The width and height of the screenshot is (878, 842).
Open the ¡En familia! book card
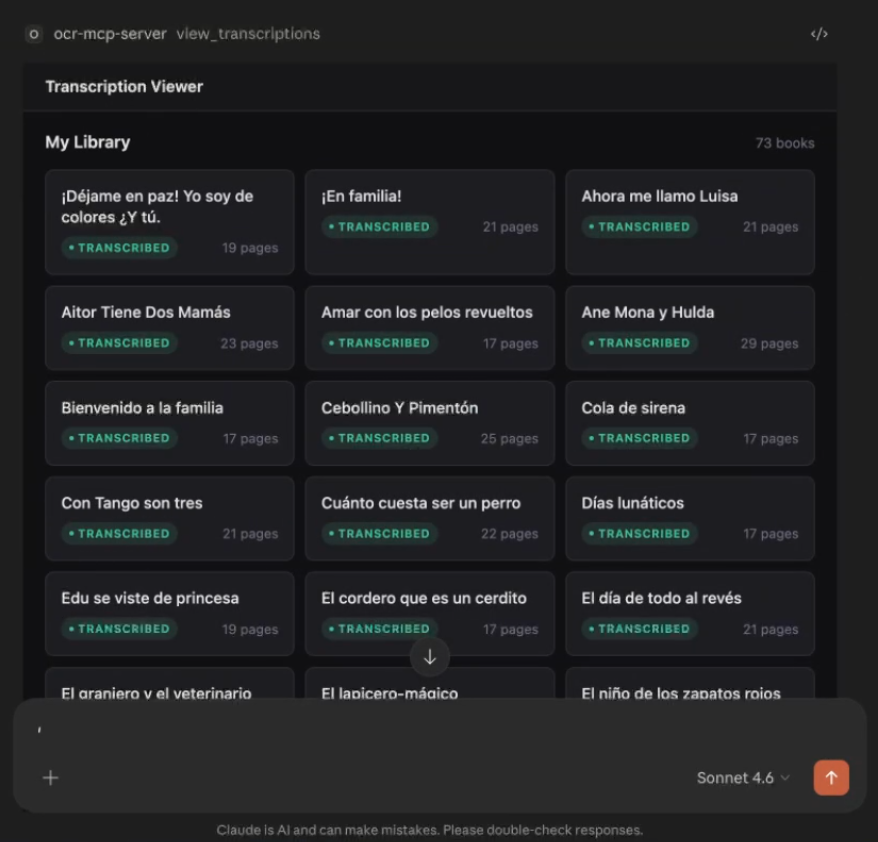click(x=429, y=222)
